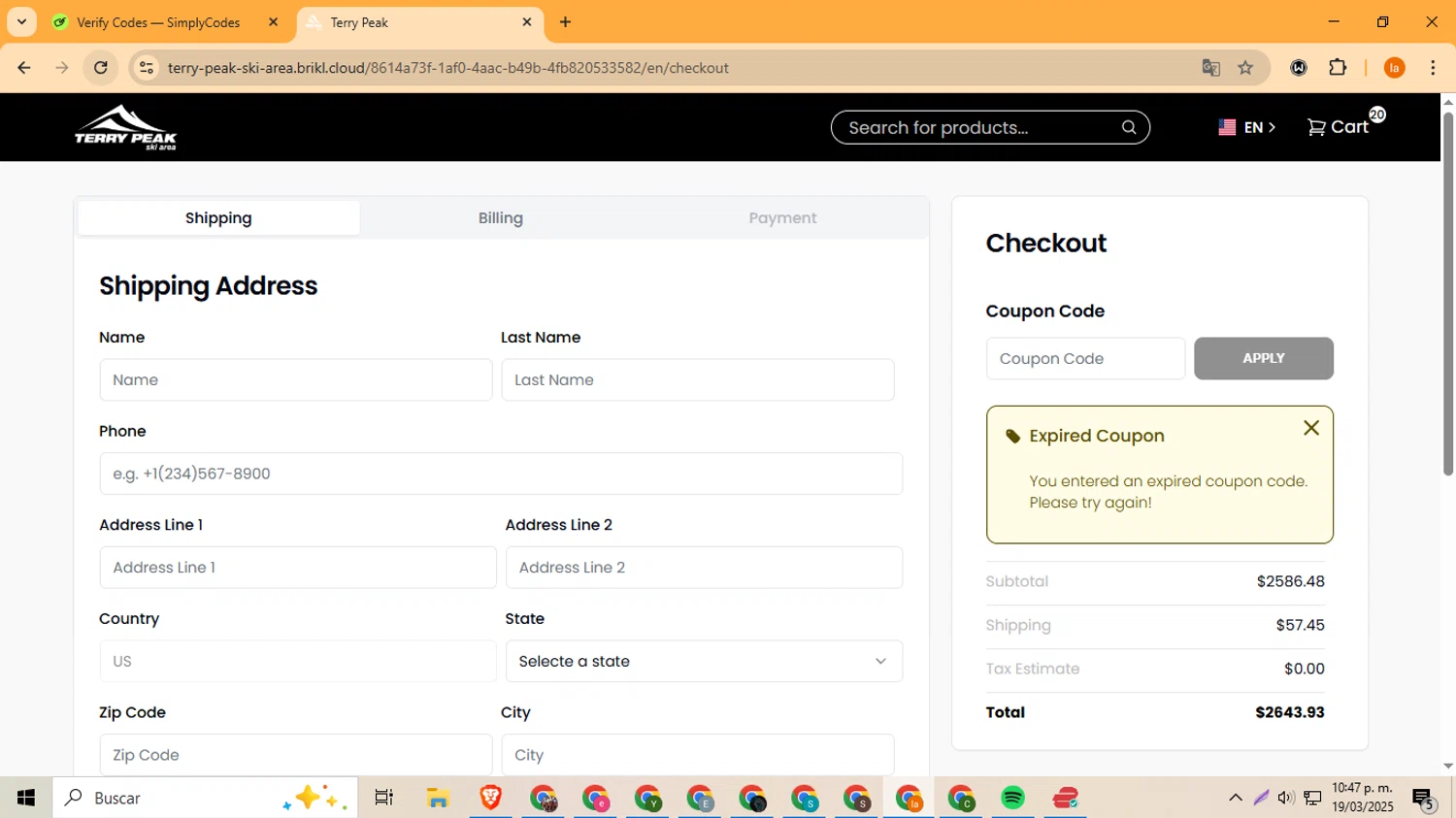Click the Address Line 1 field
This screenshot has width=1456, height=818.
(x=298, y=568)
